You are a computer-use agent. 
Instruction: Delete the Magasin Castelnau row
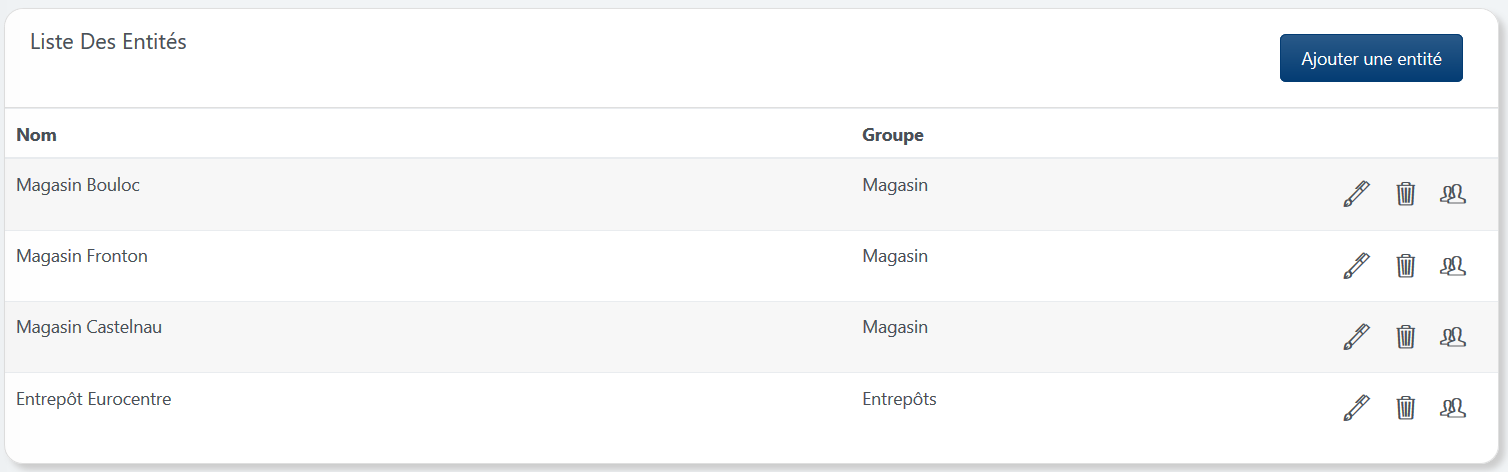[x=1405, y=337]
